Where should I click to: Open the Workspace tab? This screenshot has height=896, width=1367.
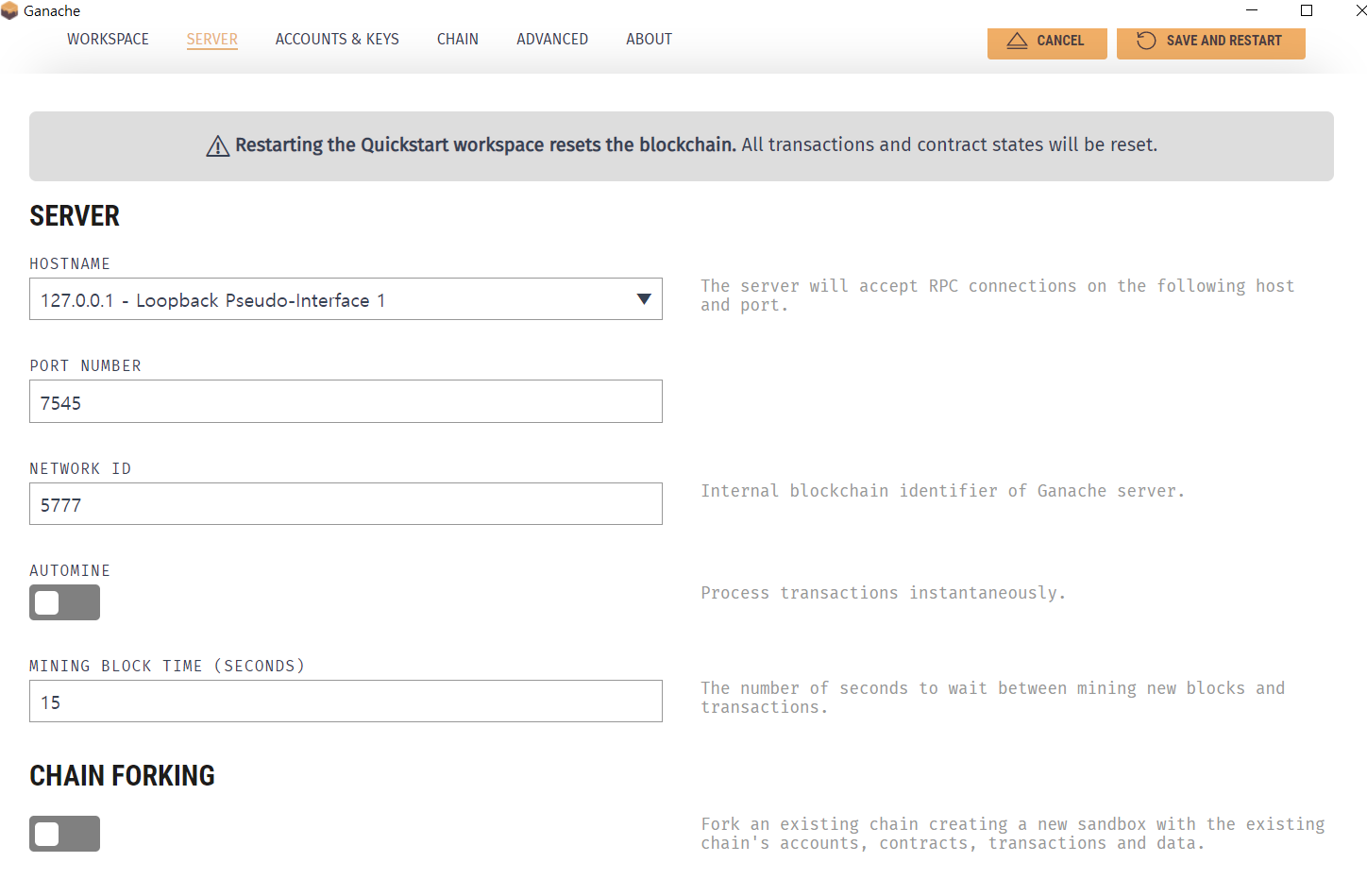click(x=108, y=39)
